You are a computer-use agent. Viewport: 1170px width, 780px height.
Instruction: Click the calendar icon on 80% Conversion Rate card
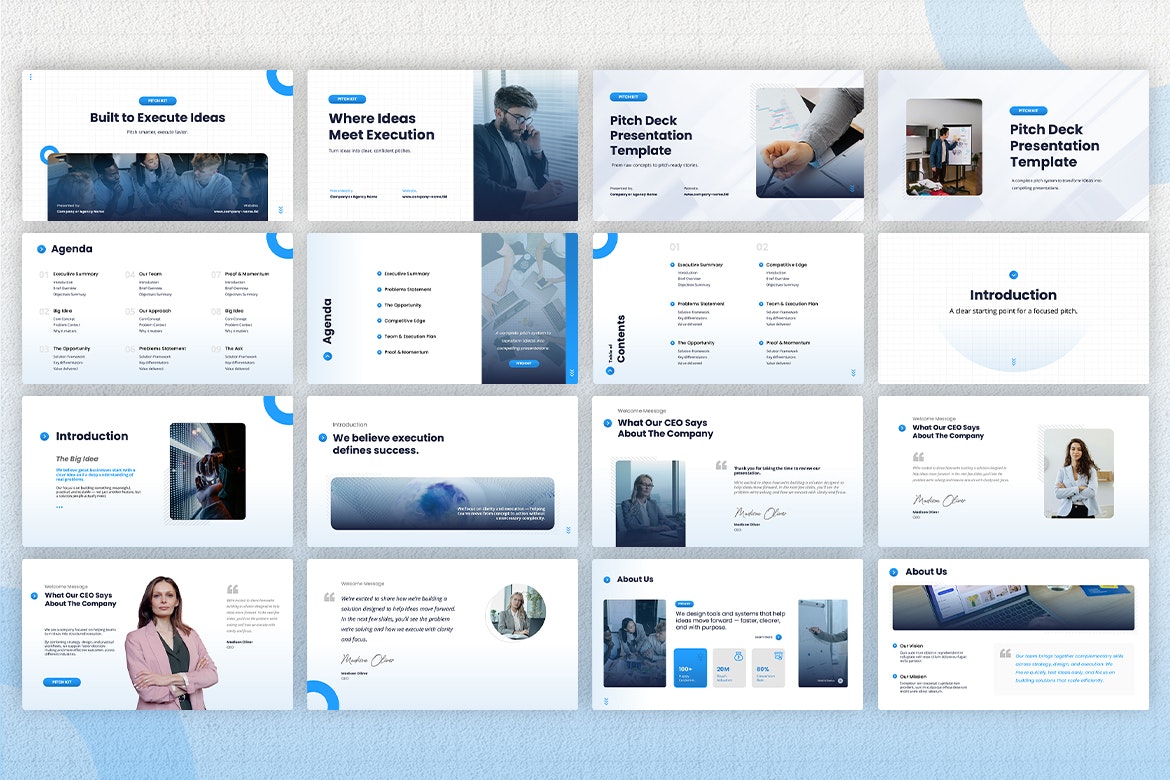coord(778,656)
